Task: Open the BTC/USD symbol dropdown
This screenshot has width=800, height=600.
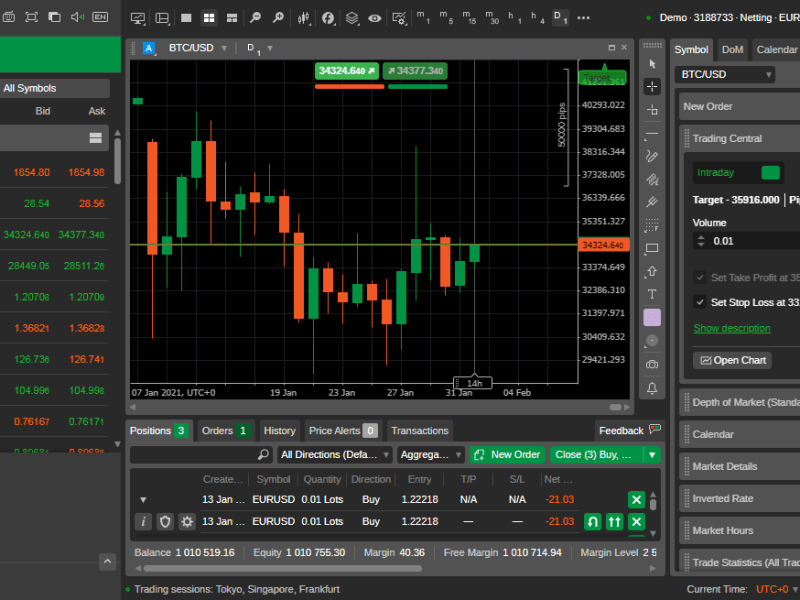Action: (725, 74)
